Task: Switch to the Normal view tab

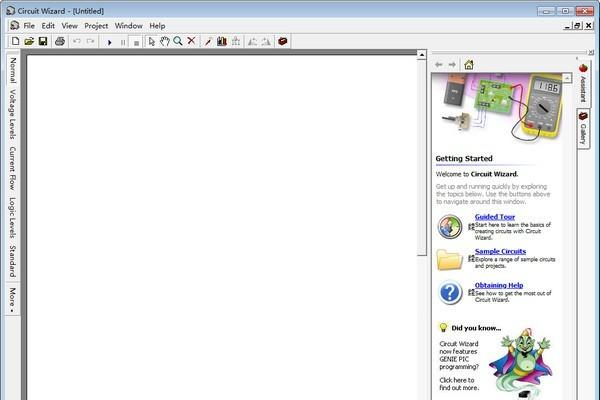Action: [13, 70]
